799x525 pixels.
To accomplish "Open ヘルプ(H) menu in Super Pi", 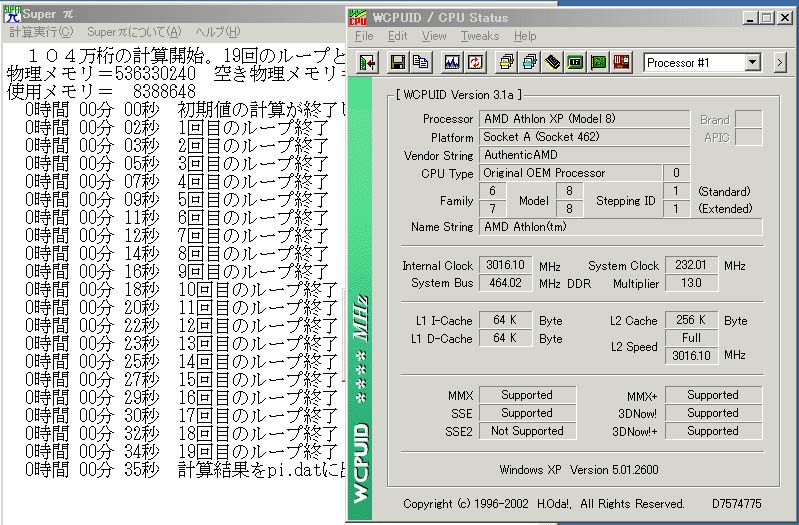I will (218, 32).
